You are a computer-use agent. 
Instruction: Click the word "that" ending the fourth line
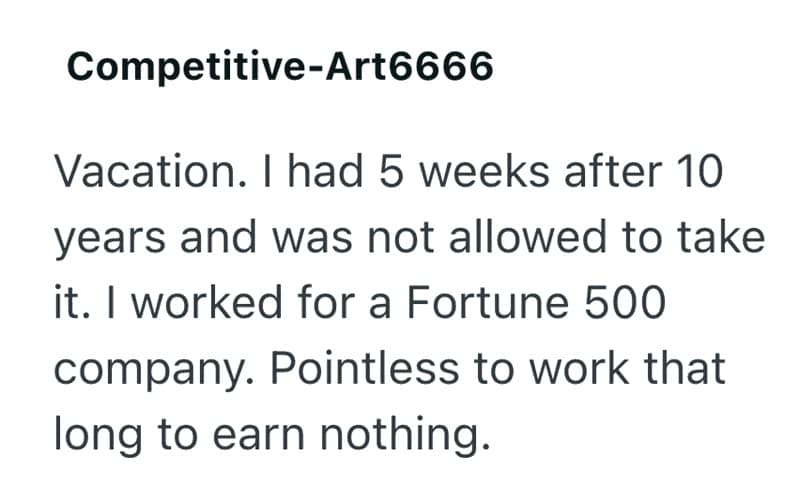pos(682,369)
